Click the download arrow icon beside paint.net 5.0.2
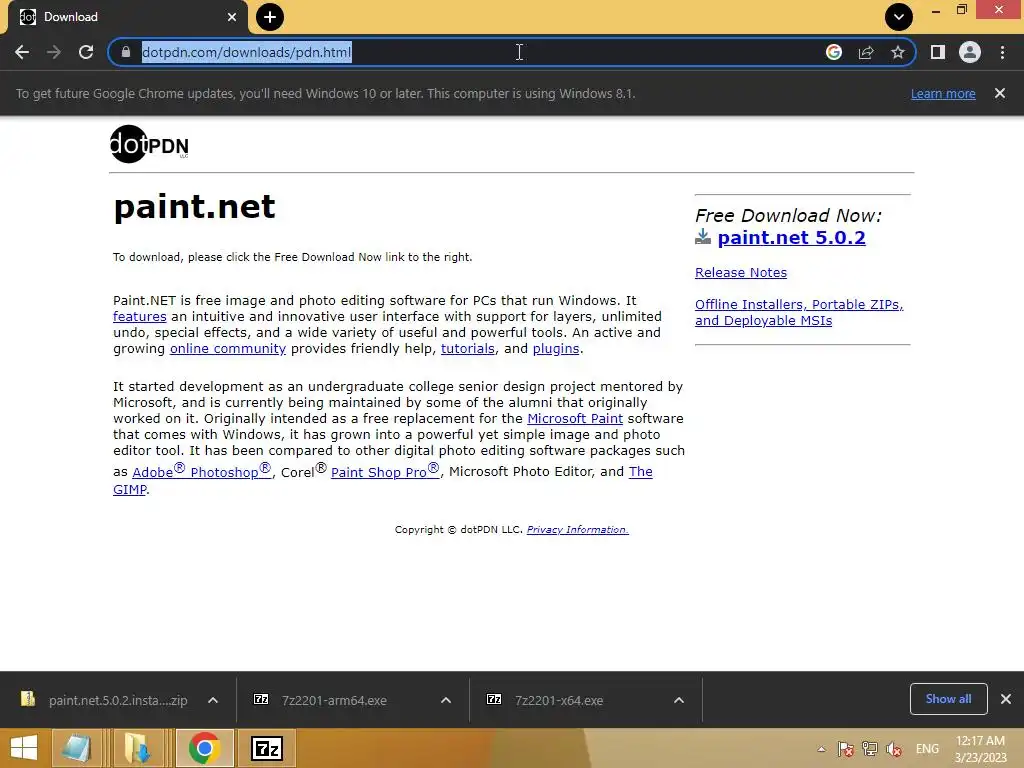This screenshot has width=1024, height=768. pos(703,236)
